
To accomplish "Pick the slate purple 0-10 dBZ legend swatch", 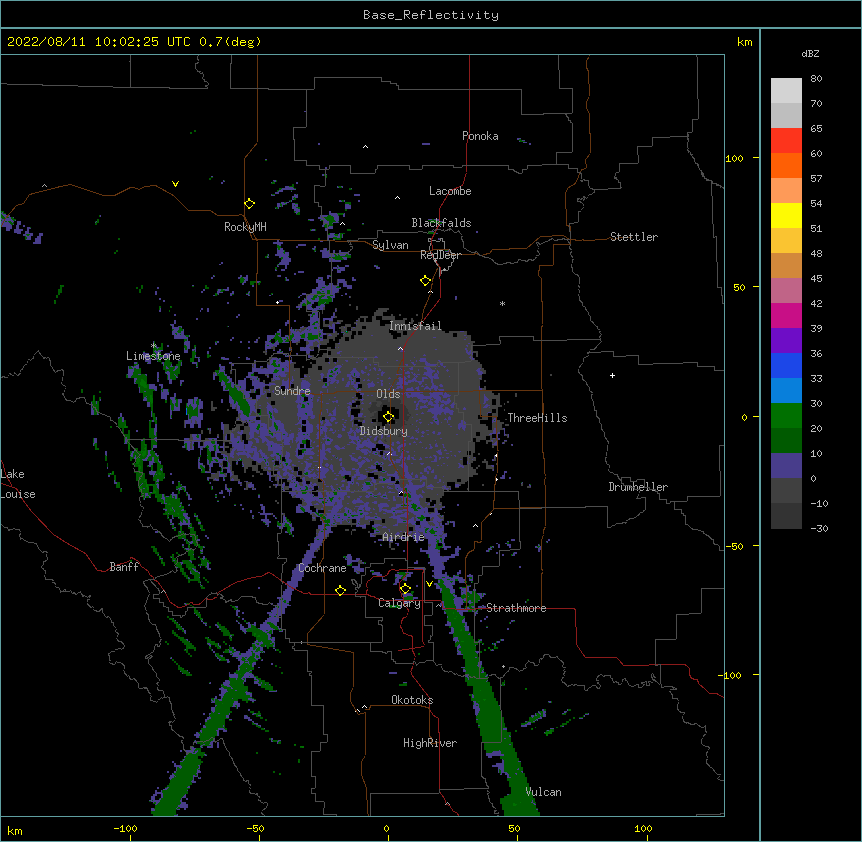I will tap(786, 466).
